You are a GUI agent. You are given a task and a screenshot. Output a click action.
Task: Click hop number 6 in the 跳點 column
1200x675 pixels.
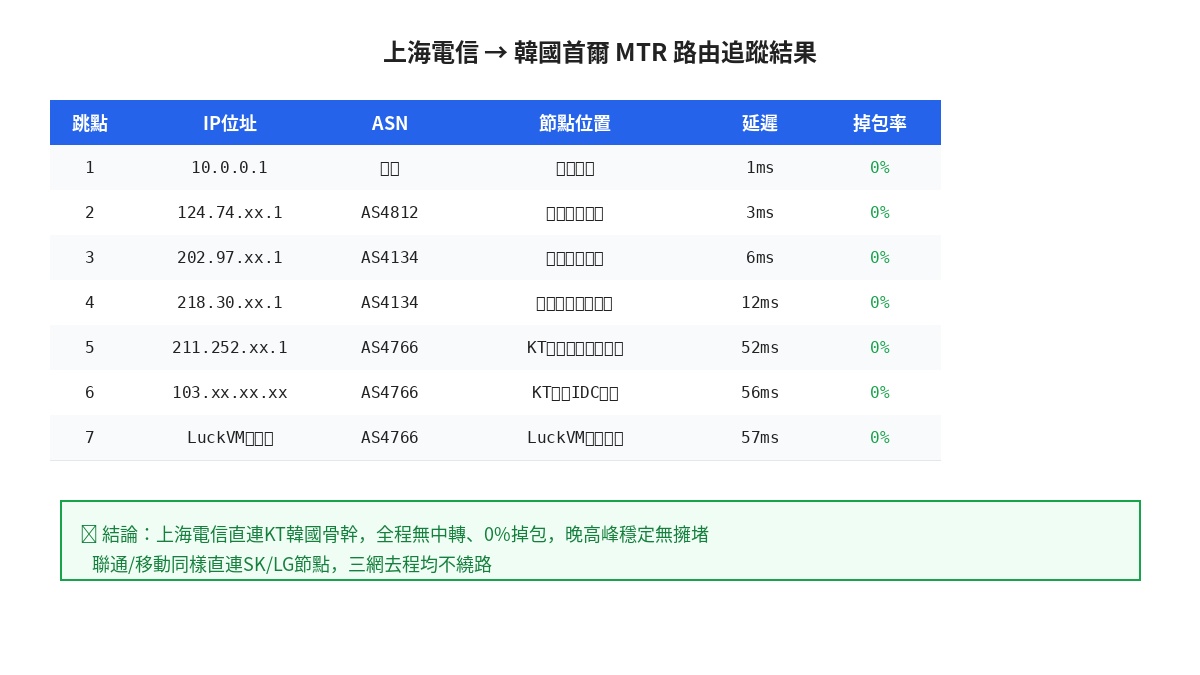coord(90,393)
